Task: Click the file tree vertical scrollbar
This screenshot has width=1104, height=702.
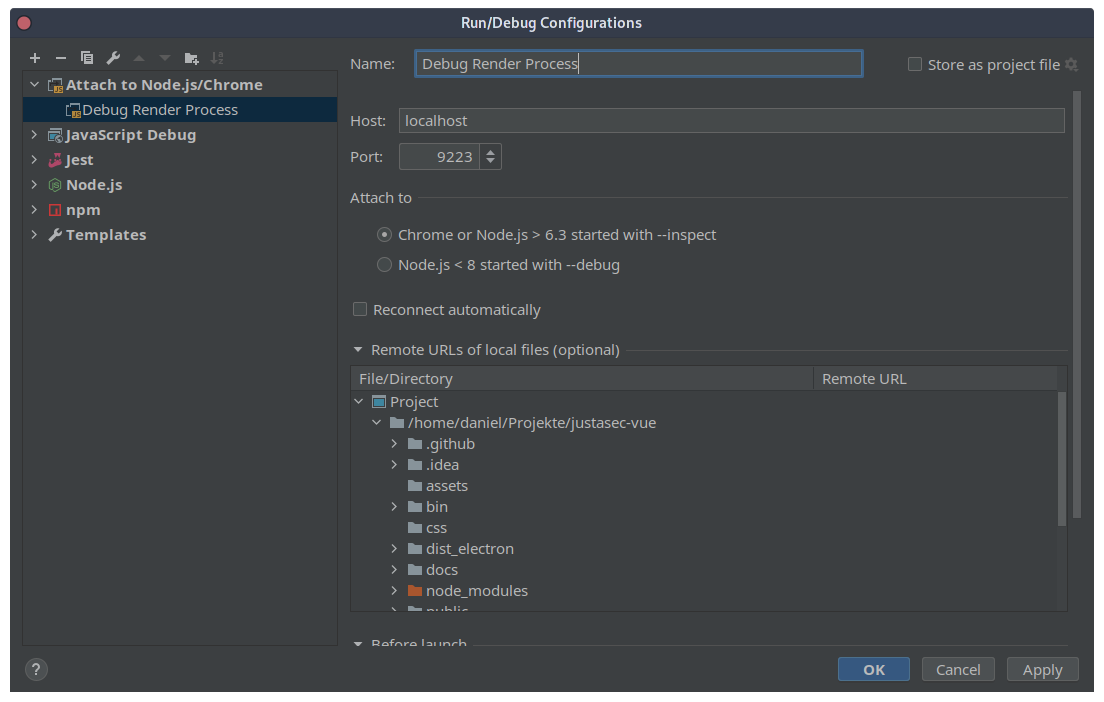Action: [x=1062, y=458]
